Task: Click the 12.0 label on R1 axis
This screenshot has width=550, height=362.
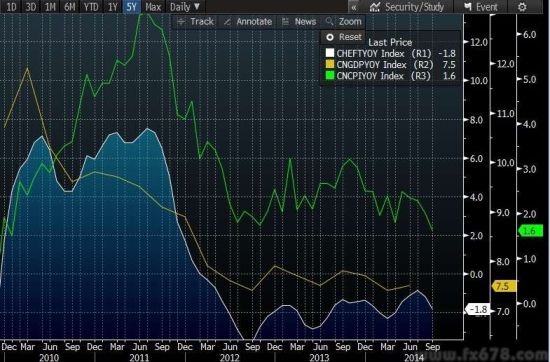Action: coord(478,42)
